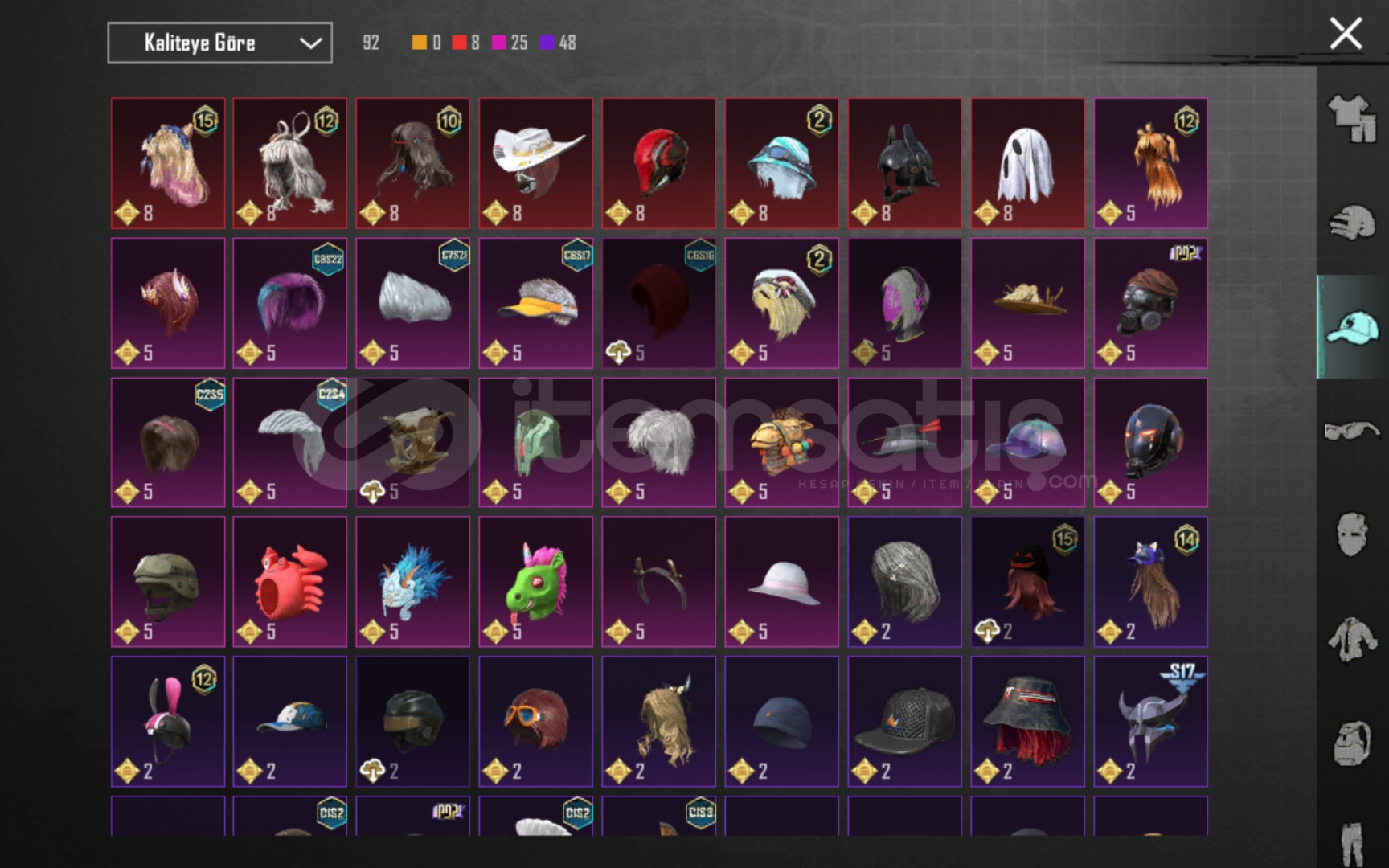Select the helmet category in sidebar
The image size is (1389, 868).
pyautogui.click(x=1352, y=222)
